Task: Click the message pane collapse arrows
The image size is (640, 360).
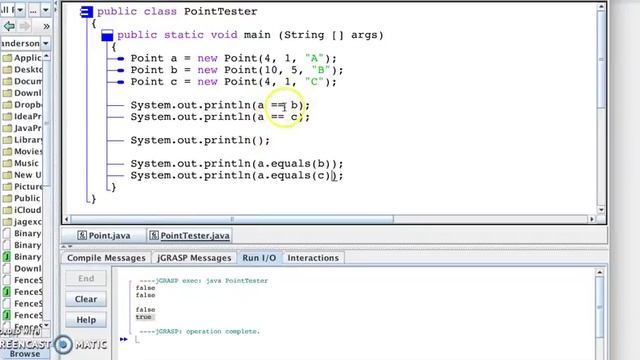Action: (x=67, y=247)
